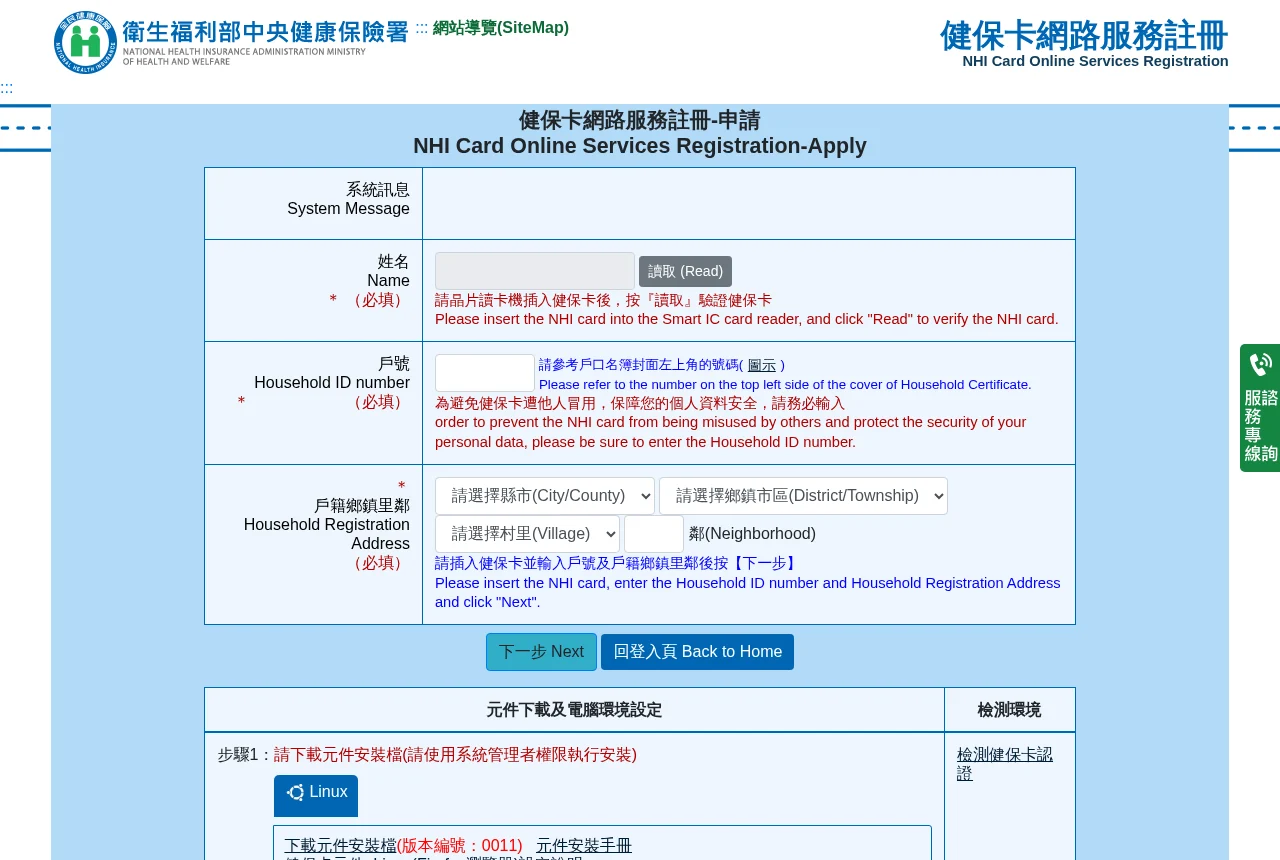Click the Household ID number input field
This screenshot has width=1280, height=860.
click(485, 373)
